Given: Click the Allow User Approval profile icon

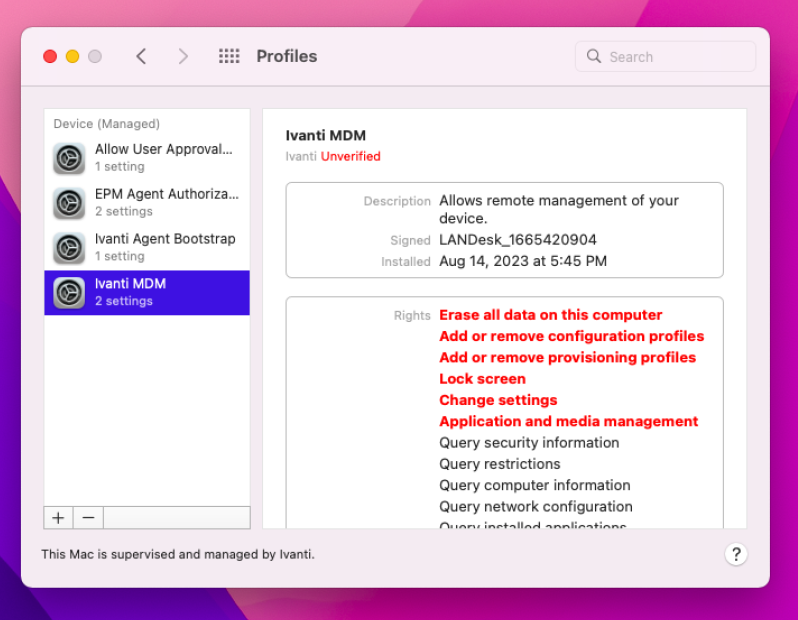Looking at the screenshot, I should pyautogui.click(x=69, y=158).
